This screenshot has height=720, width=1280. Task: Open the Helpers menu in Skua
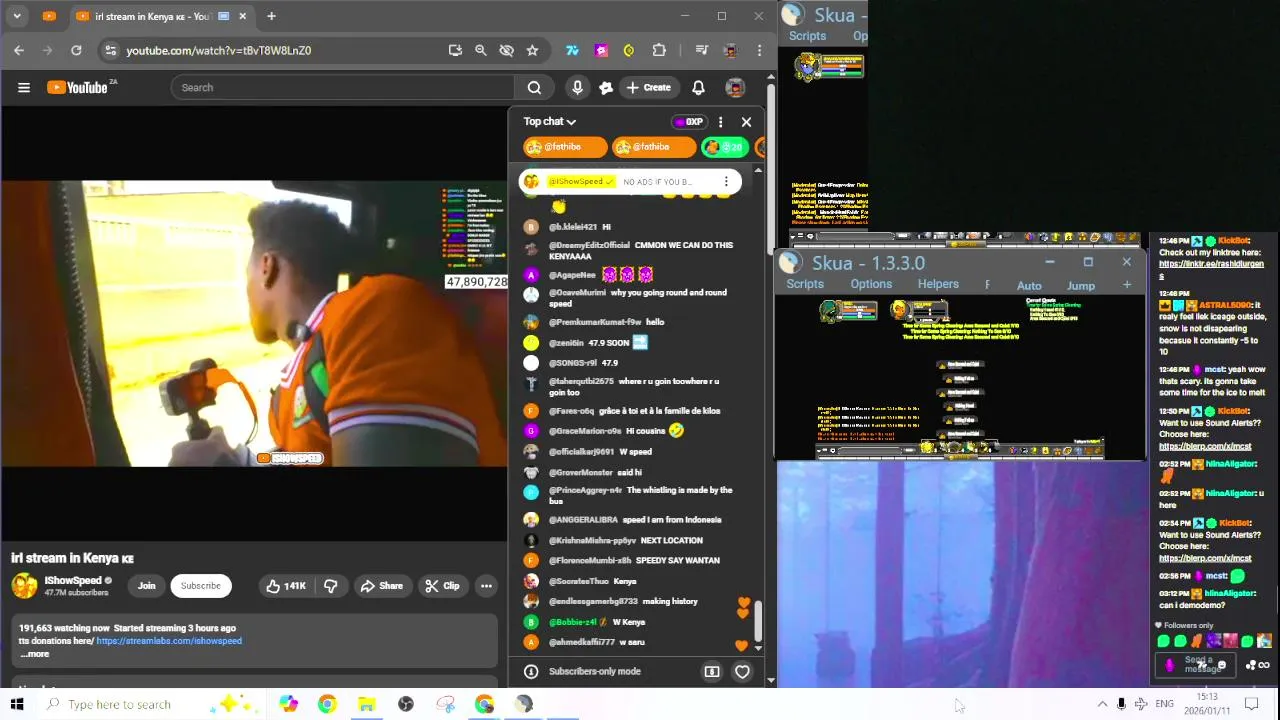pos(938,284)
